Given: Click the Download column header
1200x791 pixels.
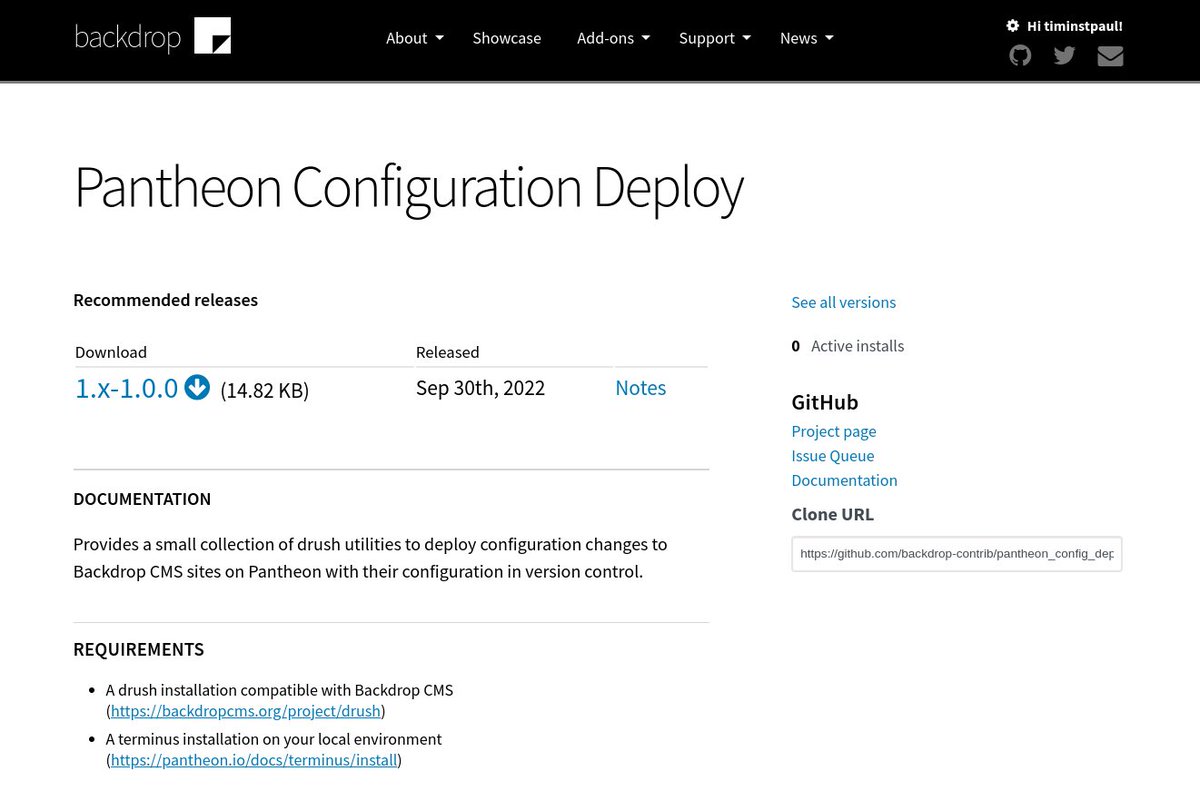Looking at the screenshot, I should pyautogui.click(x=111, y=352).
